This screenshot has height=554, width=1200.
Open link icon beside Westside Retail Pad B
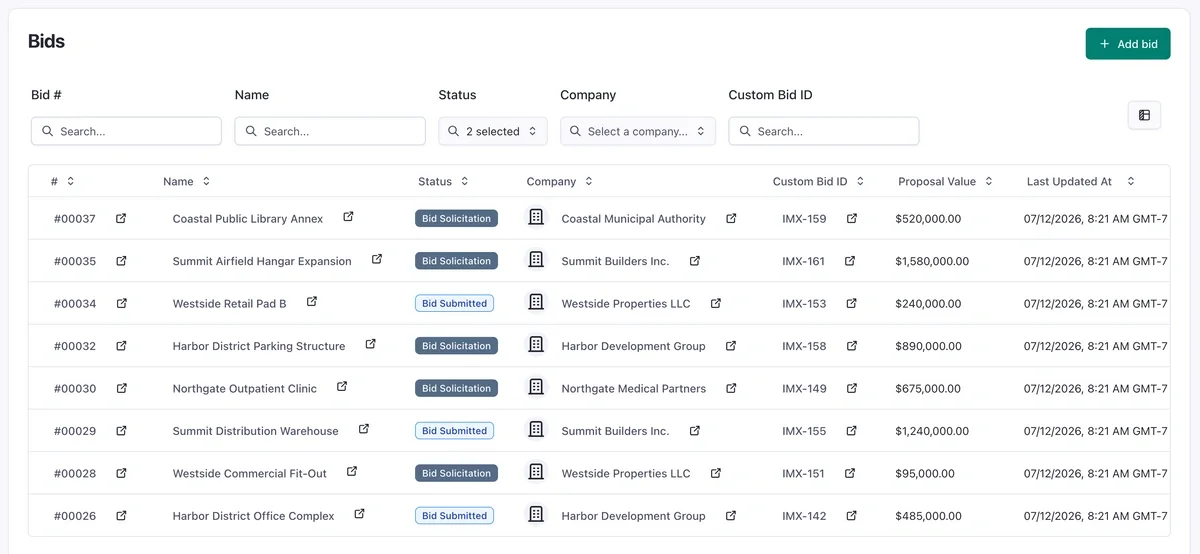coord(312,301)
